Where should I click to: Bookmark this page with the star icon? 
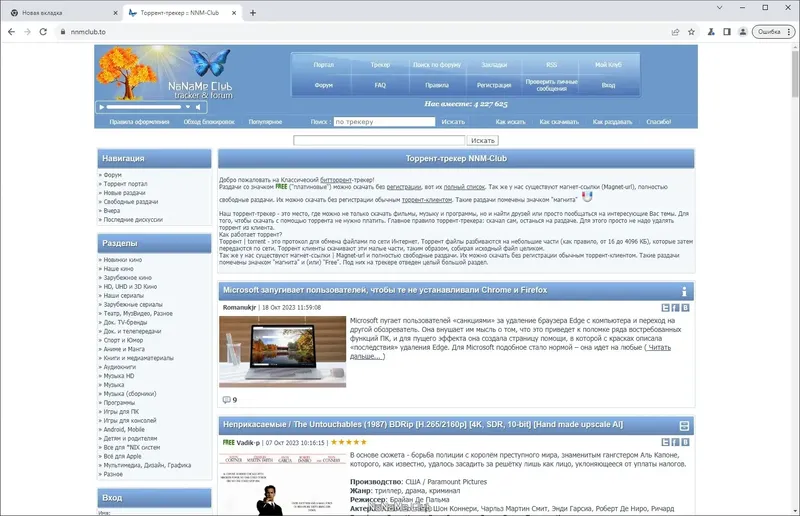pyautogui.click(x=691, y=32)
